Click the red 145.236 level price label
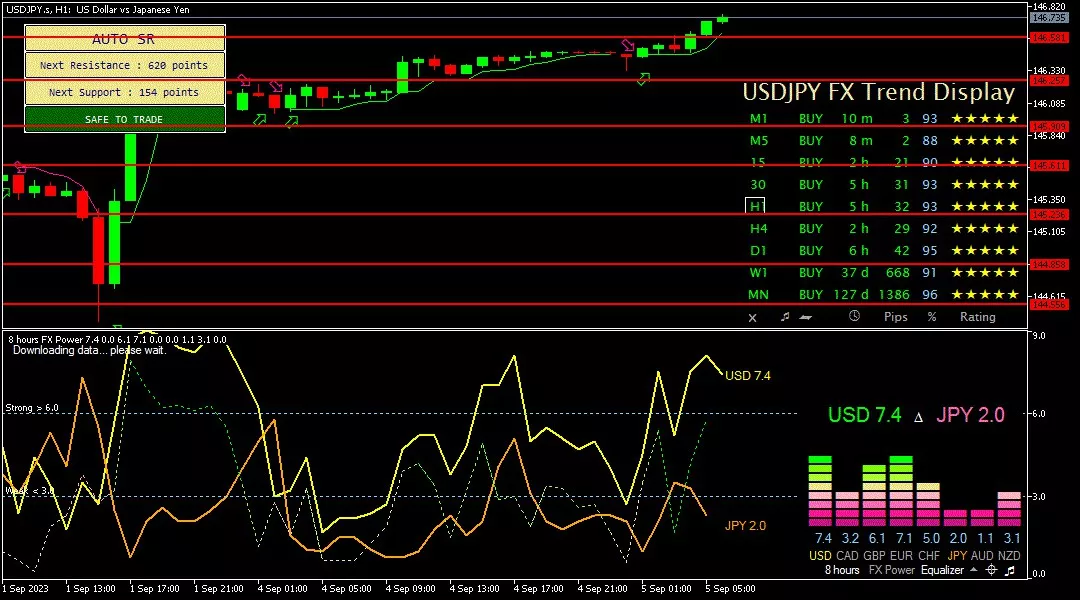This screenshot has height=600, width=1080. click(1049, 215)
